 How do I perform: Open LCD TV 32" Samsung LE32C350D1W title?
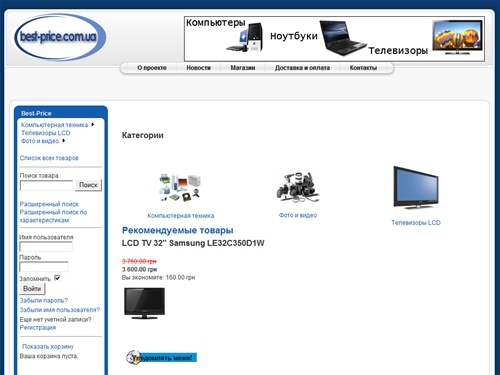[193, 243]
